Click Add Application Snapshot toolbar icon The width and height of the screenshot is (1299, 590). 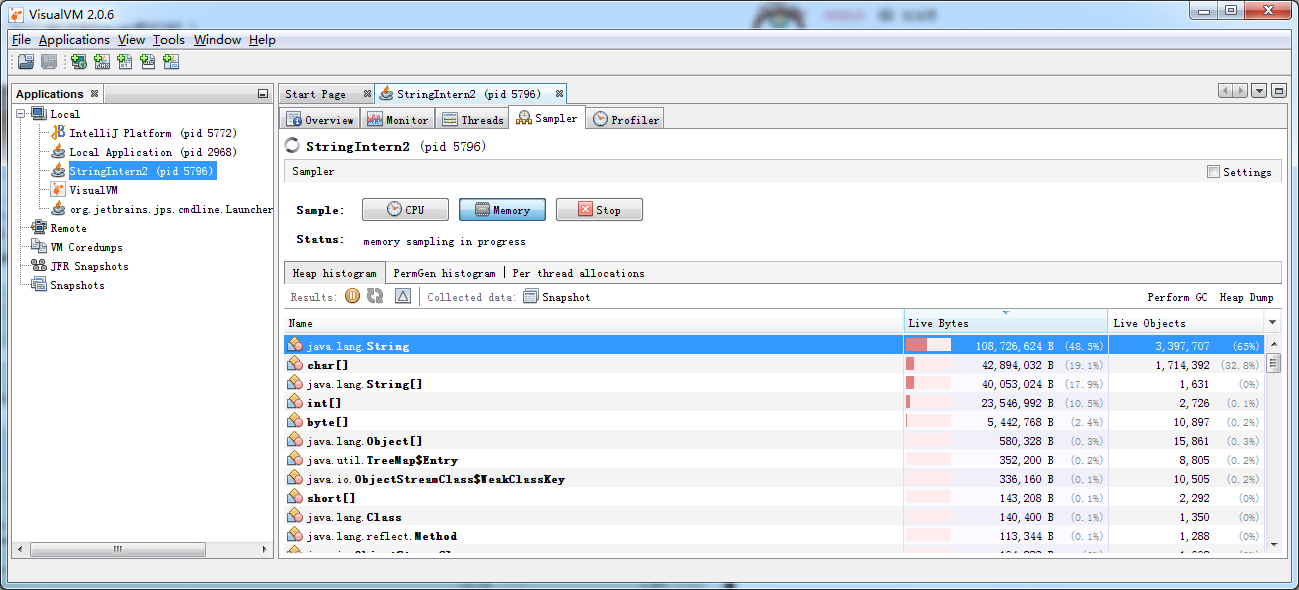[171, 62]
